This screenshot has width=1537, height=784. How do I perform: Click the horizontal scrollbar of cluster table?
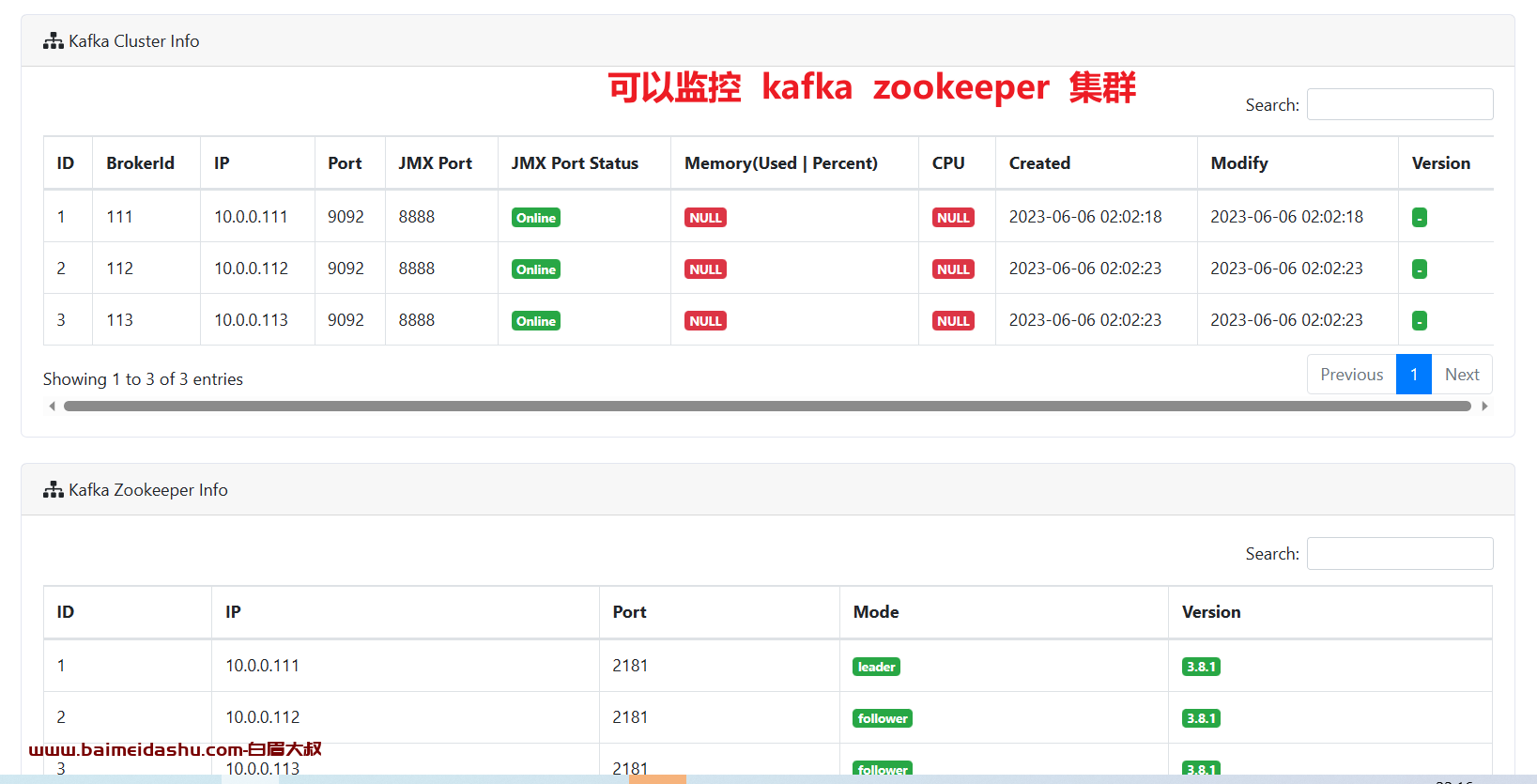[767, 407]
